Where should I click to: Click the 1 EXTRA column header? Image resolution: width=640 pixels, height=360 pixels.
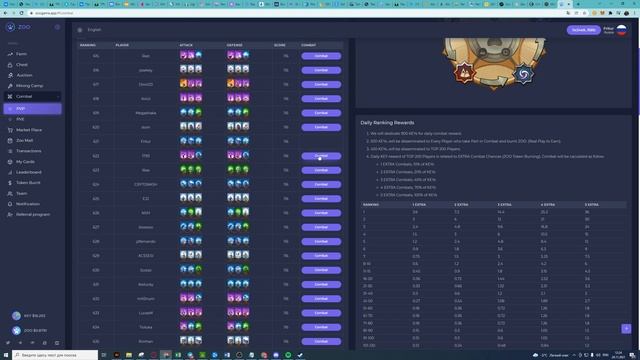(419, 204)
